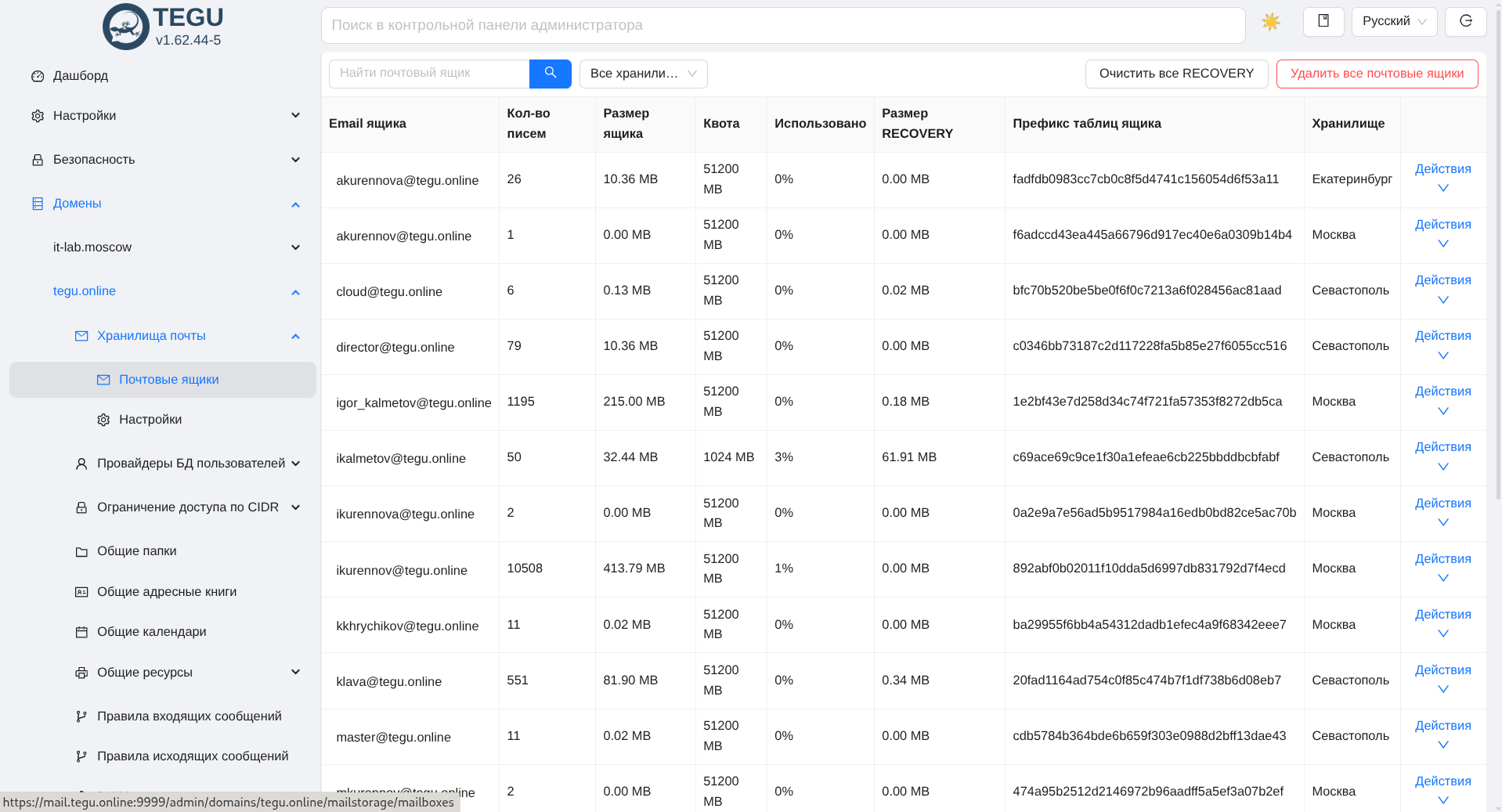Click the blue mailbox search icon button
The height and width of the screenshot is (812, 1502).
tap(550, 74)
